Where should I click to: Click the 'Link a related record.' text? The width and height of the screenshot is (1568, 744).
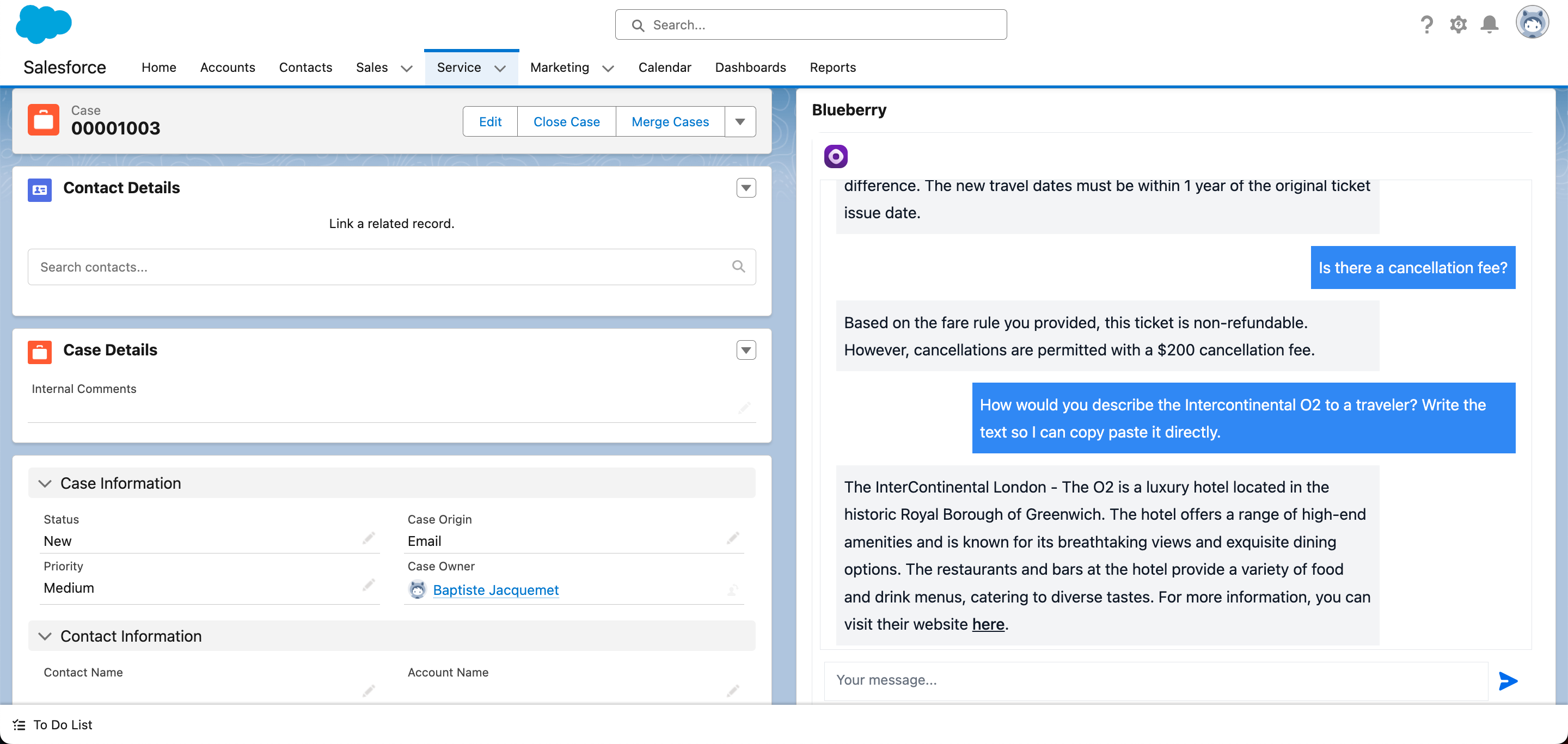click(391, 223)
